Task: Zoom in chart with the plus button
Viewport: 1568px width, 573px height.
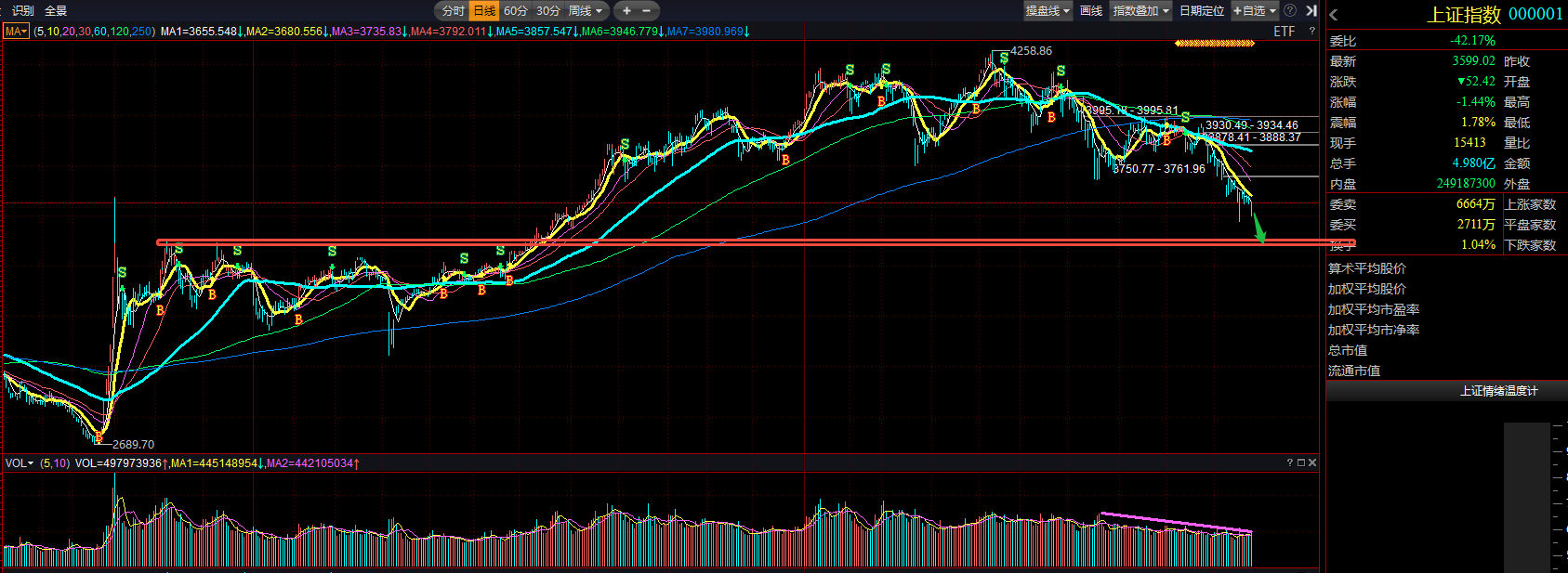Action: (x=626, y=11)
